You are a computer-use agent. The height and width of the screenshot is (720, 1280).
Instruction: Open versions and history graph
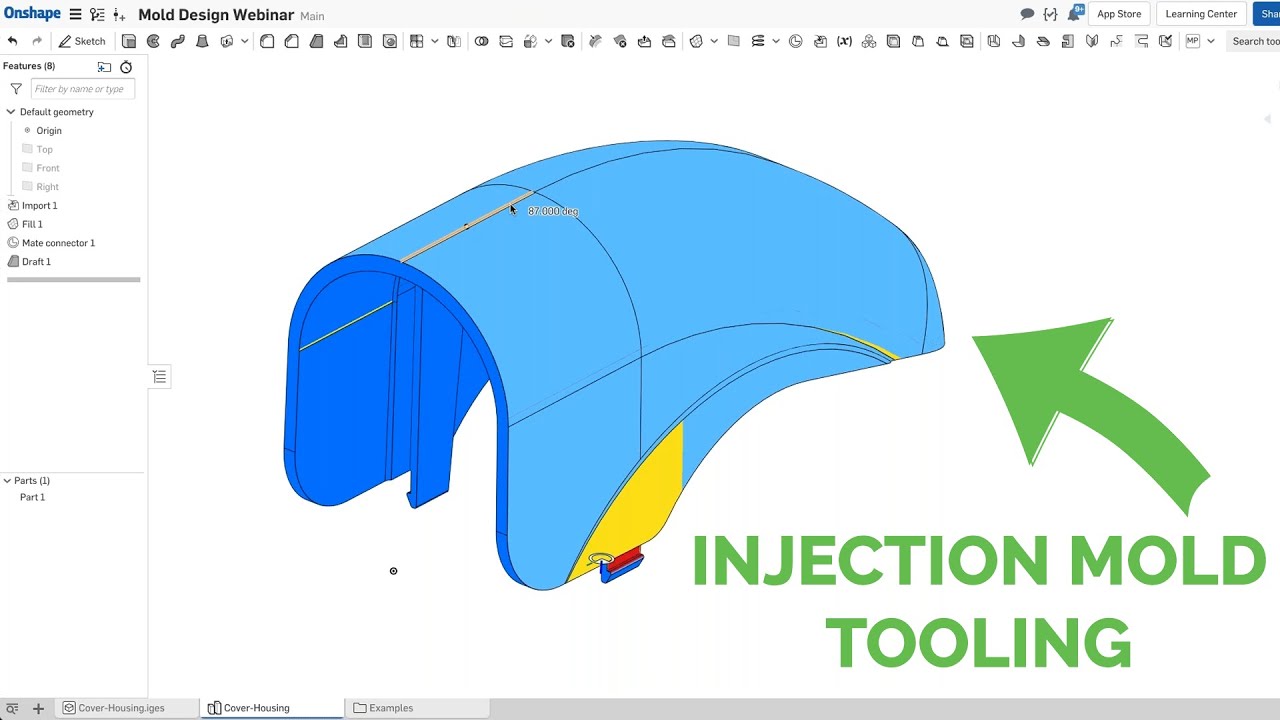[97, 14]
